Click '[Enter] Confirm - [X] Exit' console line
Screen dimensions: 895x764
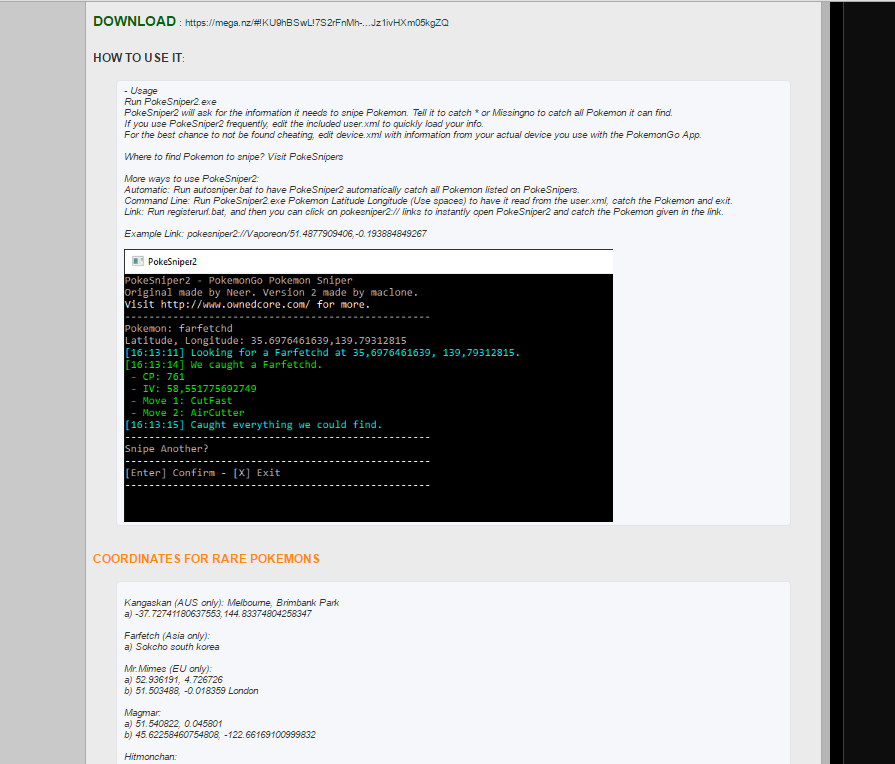203,473
